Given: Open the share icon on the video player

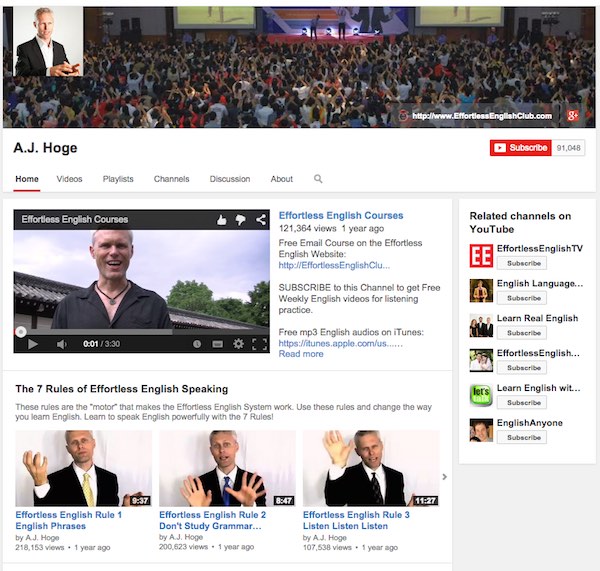Looking at the screenshot, I should tap(261, 220).
